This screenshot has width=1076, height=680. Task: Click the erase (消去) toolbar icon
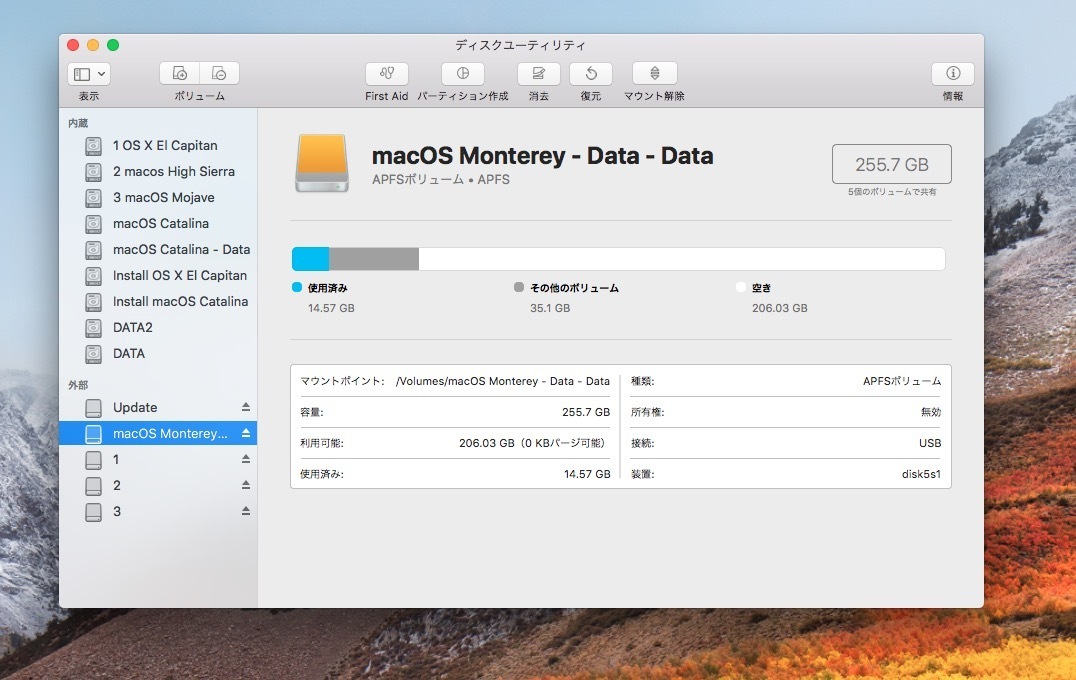pos(538,74)
